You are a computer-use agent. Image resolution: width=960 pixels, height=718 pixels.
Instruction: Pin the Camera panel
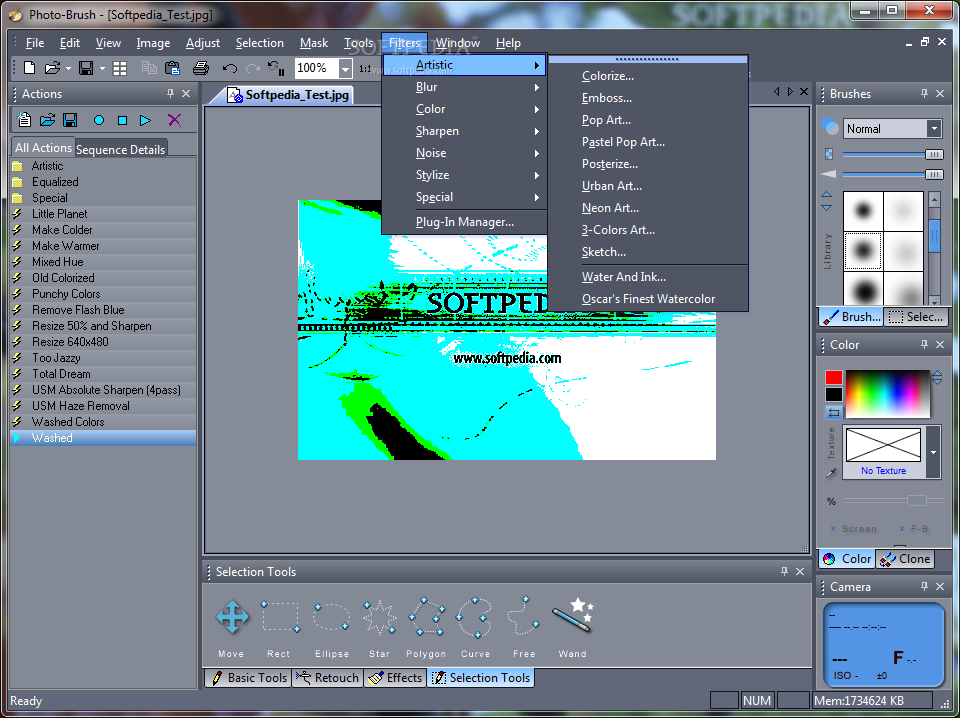pos(924,586)
